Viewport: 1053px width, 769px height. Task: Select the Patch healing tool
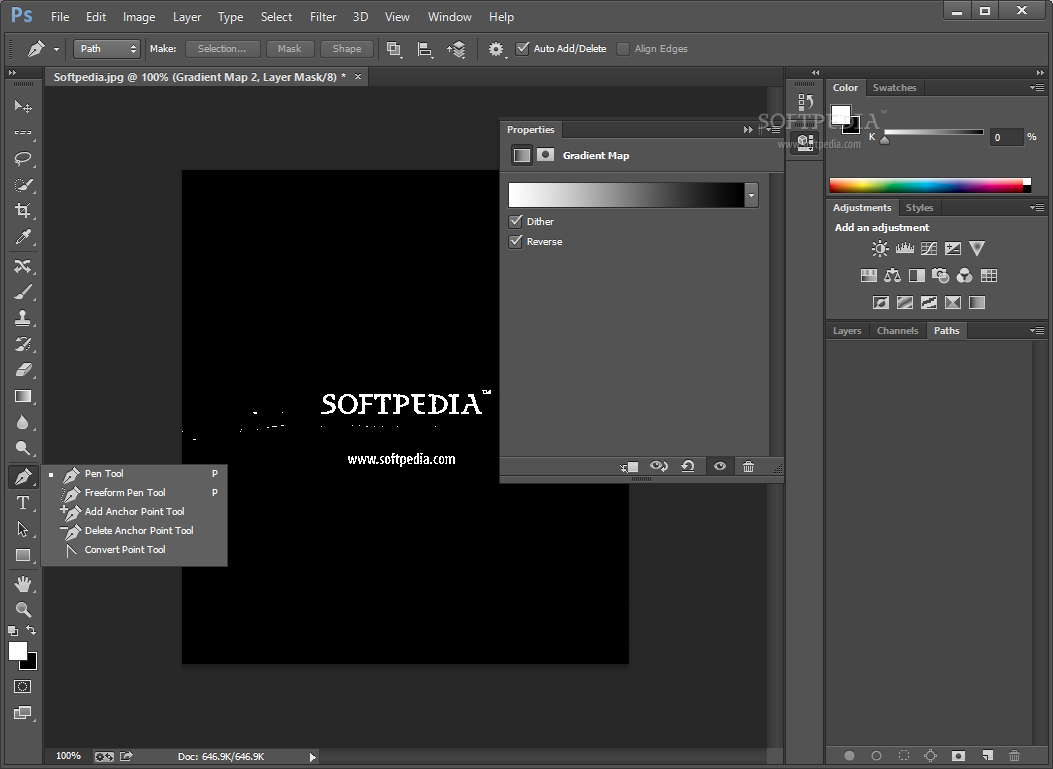coord(23,266)
